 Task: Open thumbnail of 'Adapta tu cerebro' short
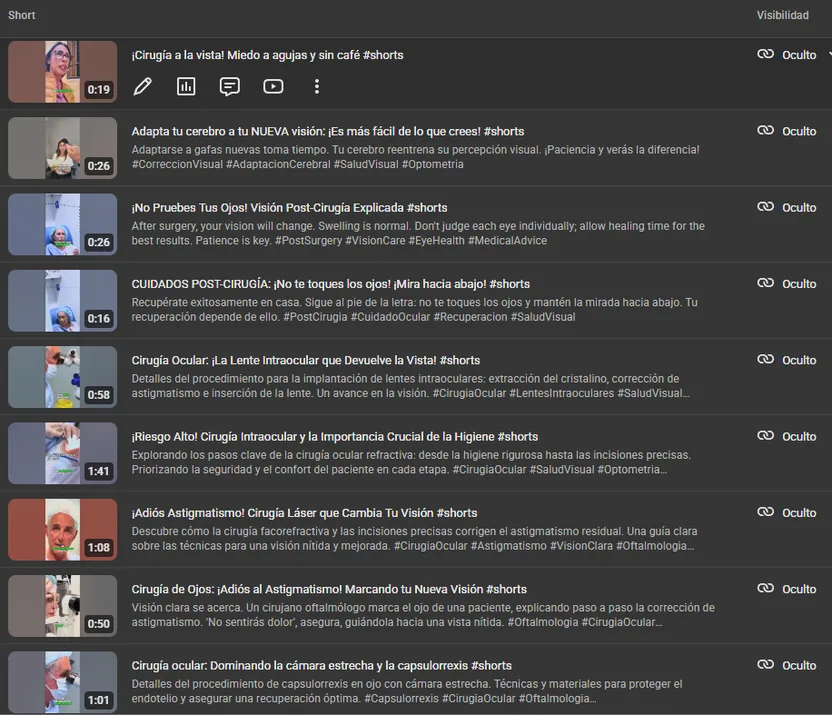tap(63, 148)
